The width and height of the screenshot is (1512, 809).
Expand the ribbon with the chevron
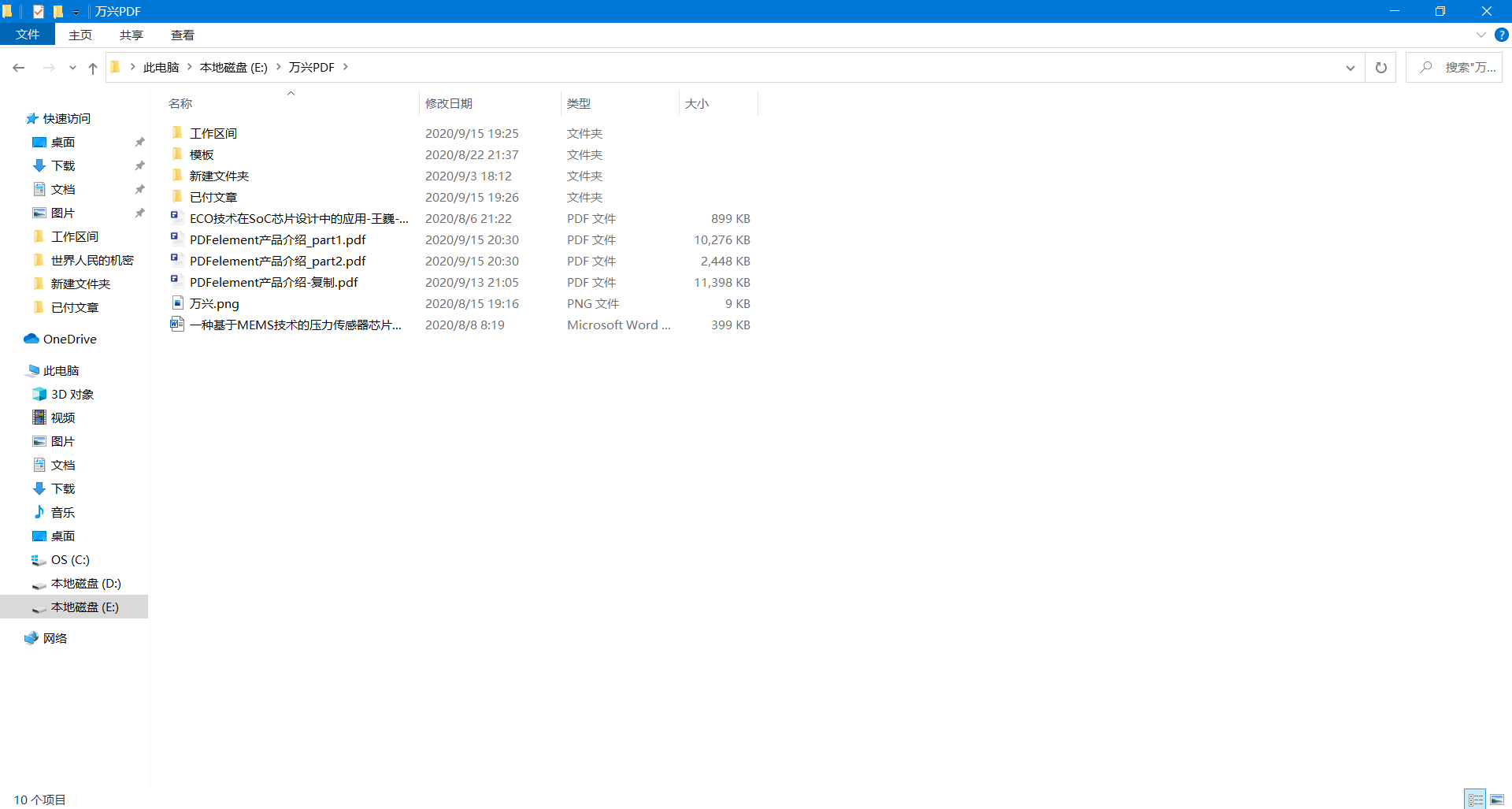coord(1481,35)
